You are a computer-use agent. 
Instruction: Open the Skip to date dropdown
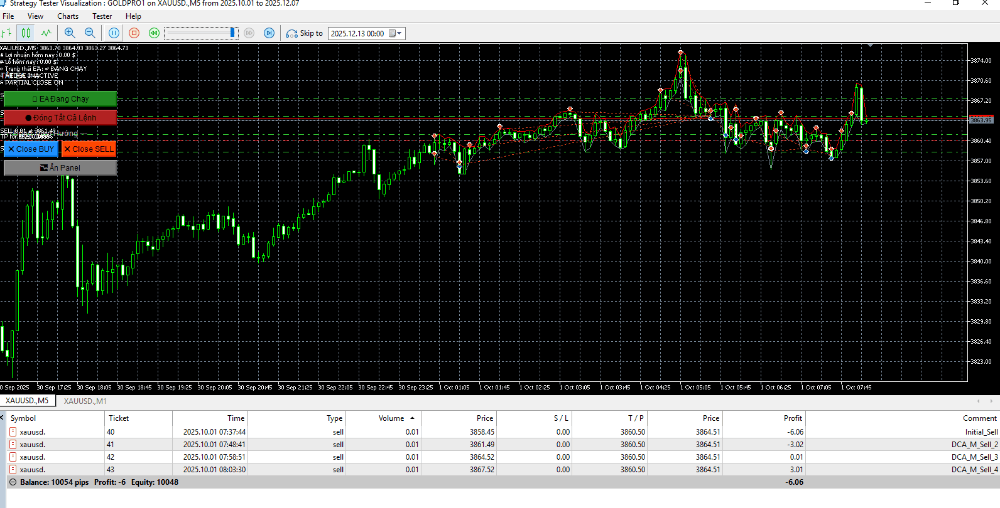point(398,33)
